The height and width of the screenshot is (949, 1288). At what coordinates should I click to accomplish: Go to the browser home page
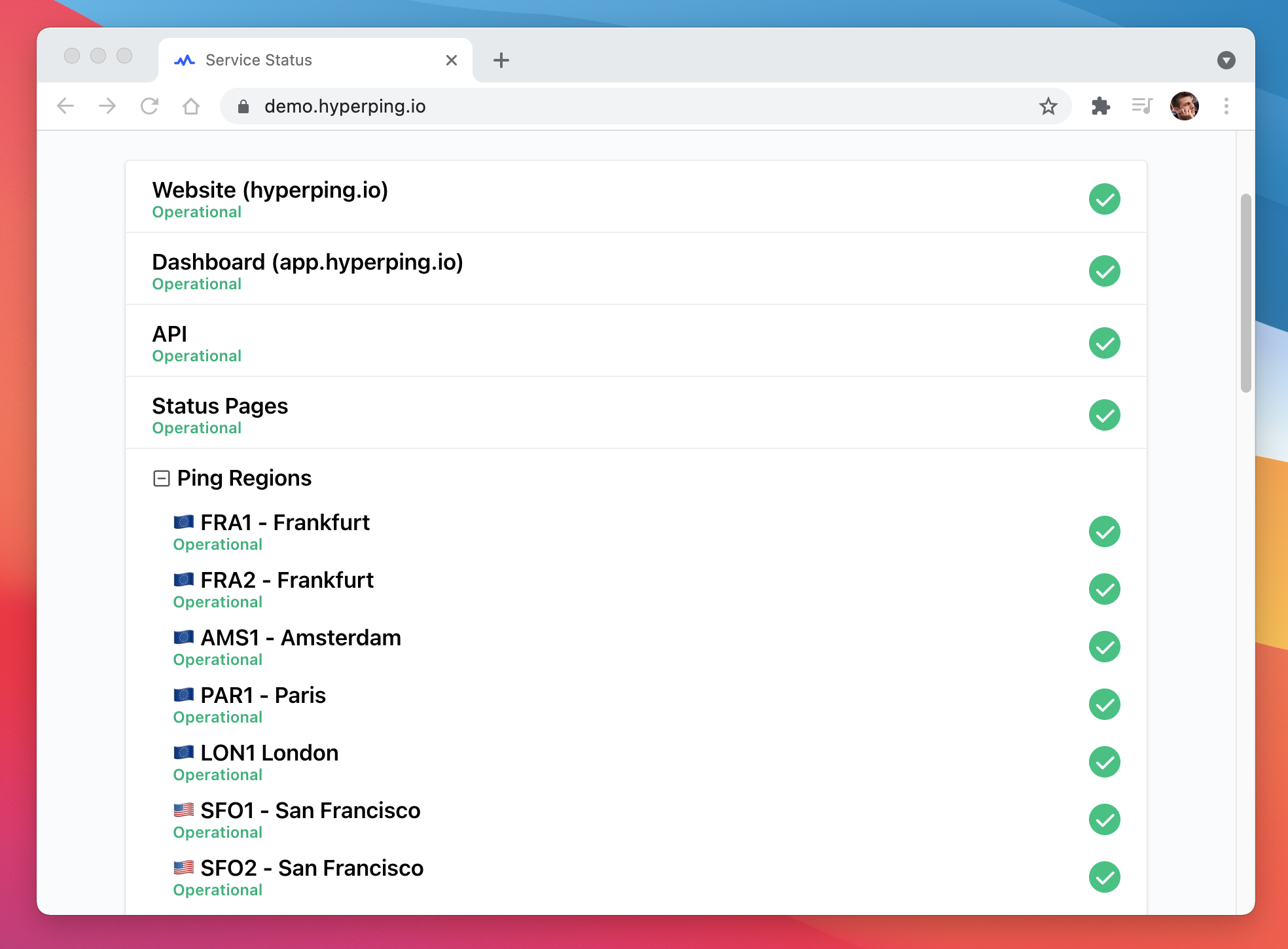[x=191, y=106]
